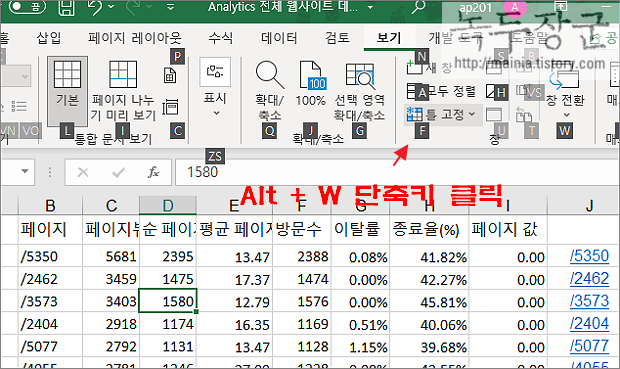Screen dimensions: 620x369
Task: Click the Insert Function fx button
Action: pyautogui.click(x=153, y=172)
